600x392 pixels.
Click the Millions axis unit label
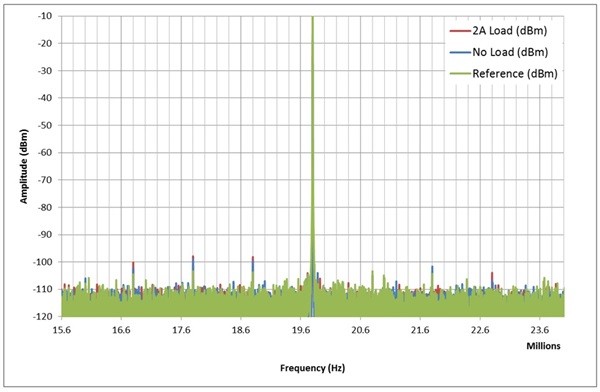543,346
